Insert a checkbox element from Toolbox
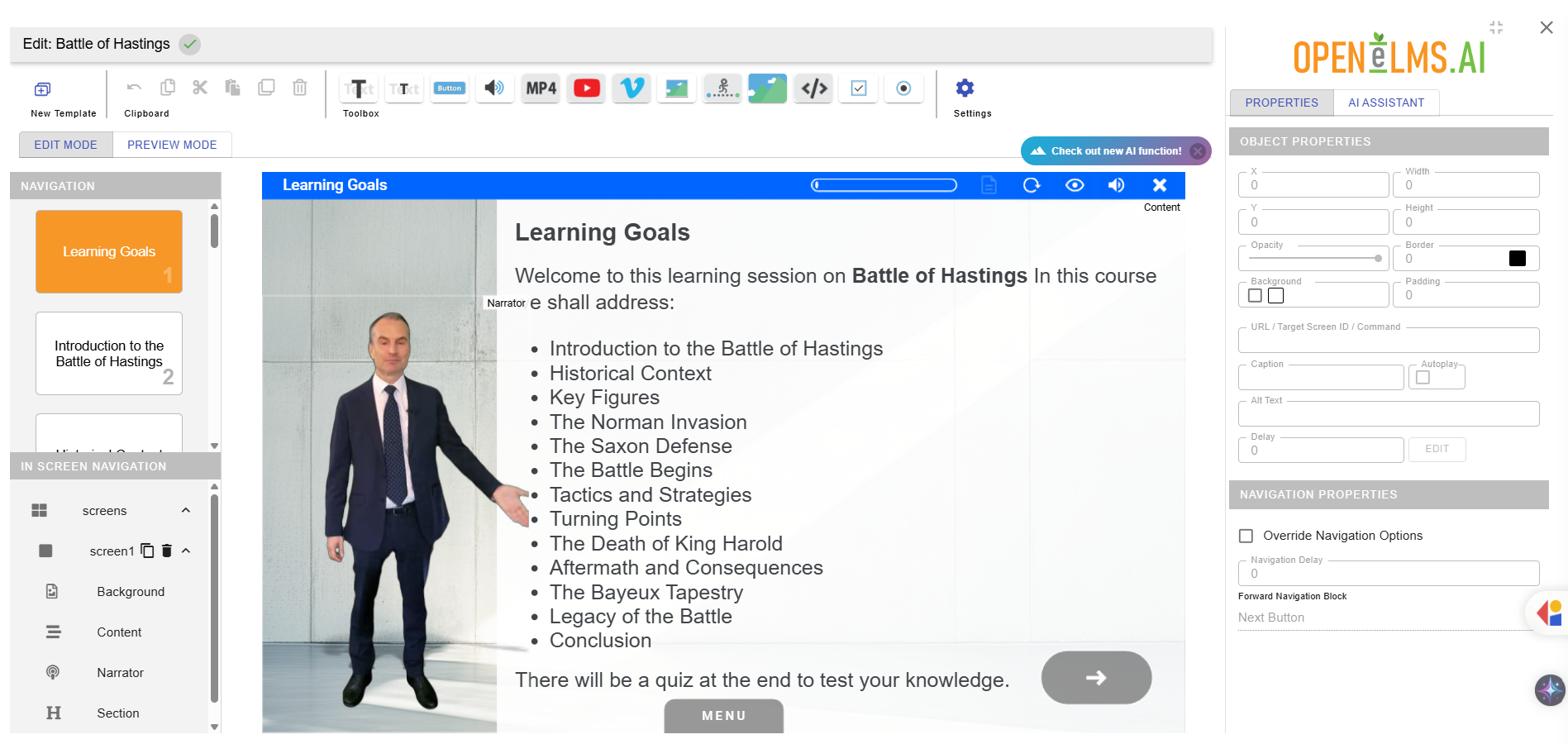This screenshot has height=744, width=1568. [x=859, y=88]
